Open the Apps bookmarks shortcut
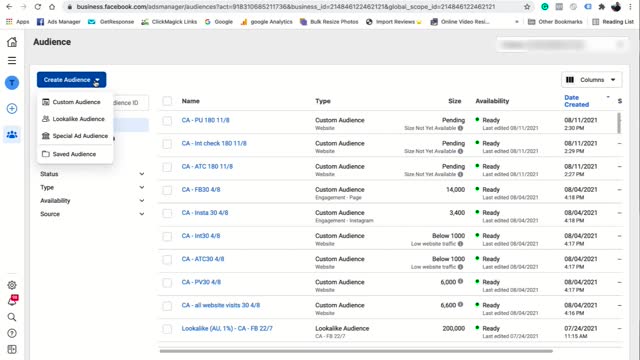640x360 pixels. [18, 22]
